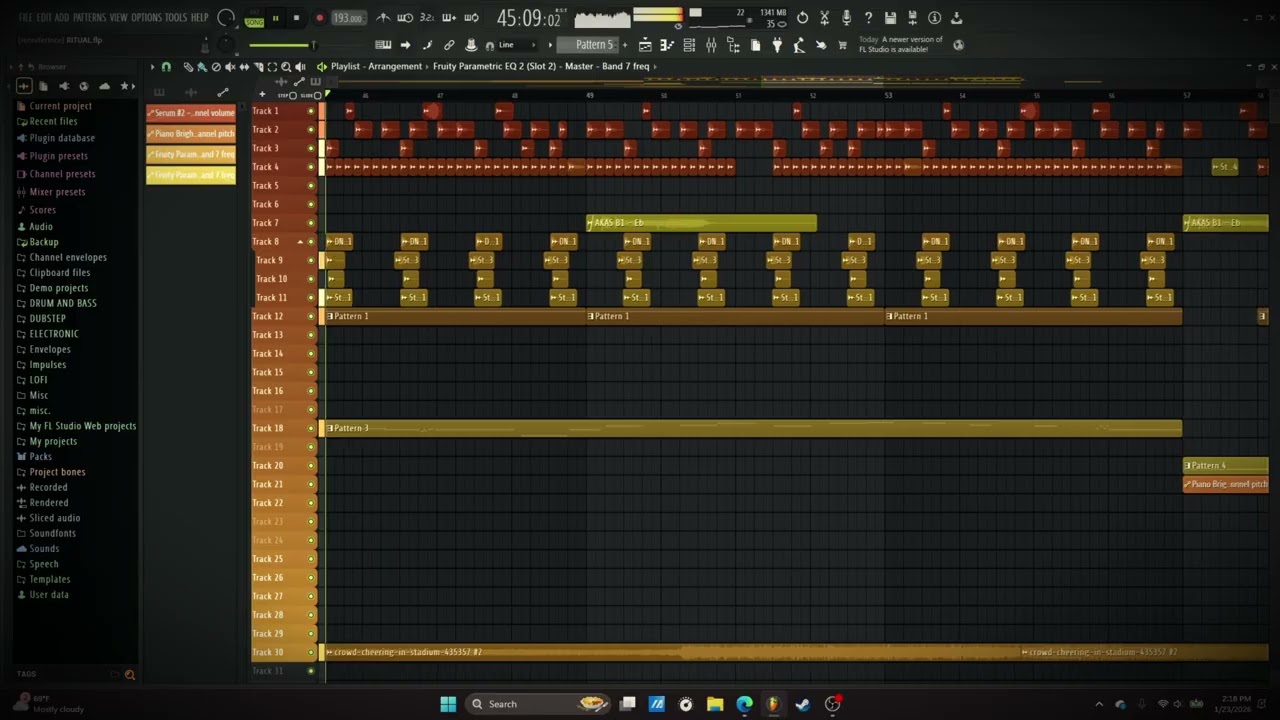Mute Track 1 green toggle

click(x=311, y=111)
